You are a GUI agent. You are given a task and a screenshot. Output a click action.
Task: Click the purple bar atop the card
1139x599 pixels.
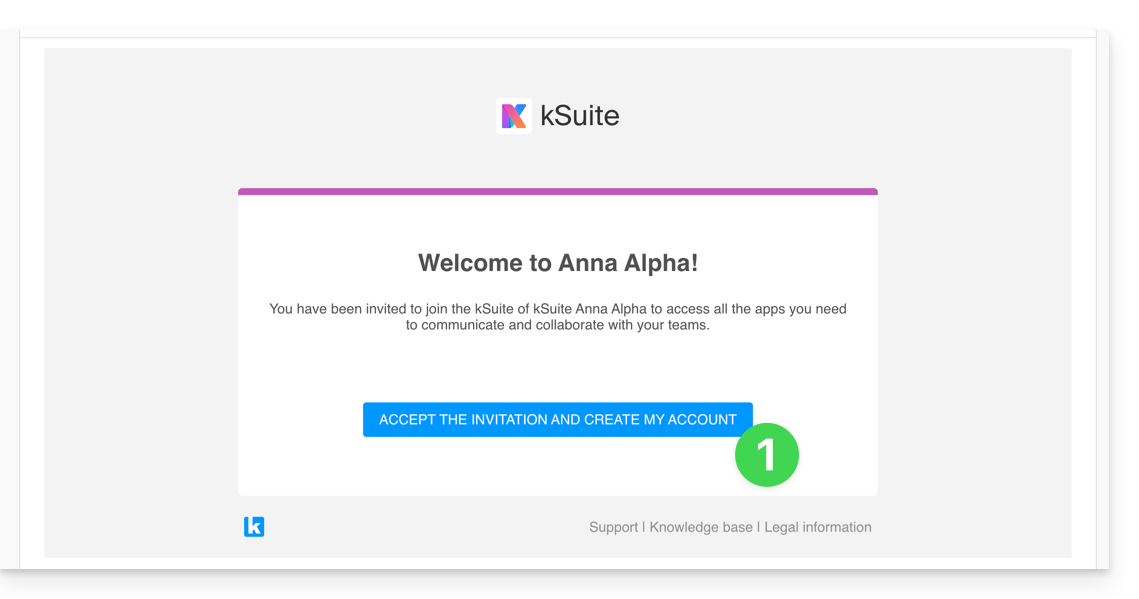tap(558, 191)
